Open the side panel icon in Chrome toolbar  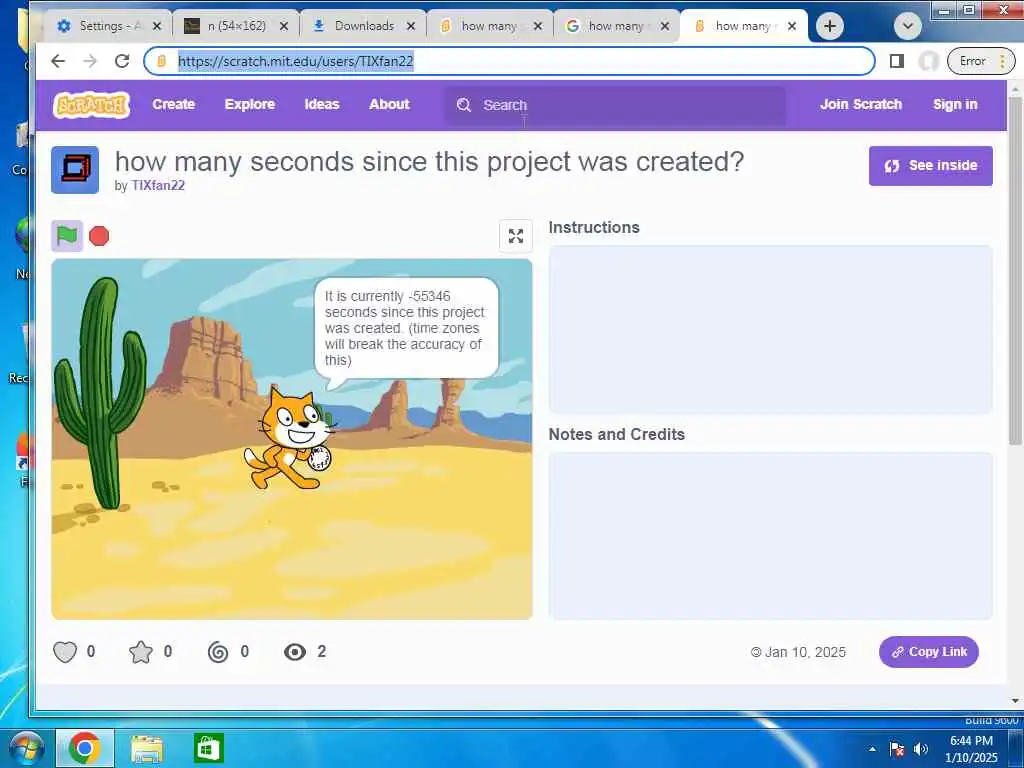897,61
